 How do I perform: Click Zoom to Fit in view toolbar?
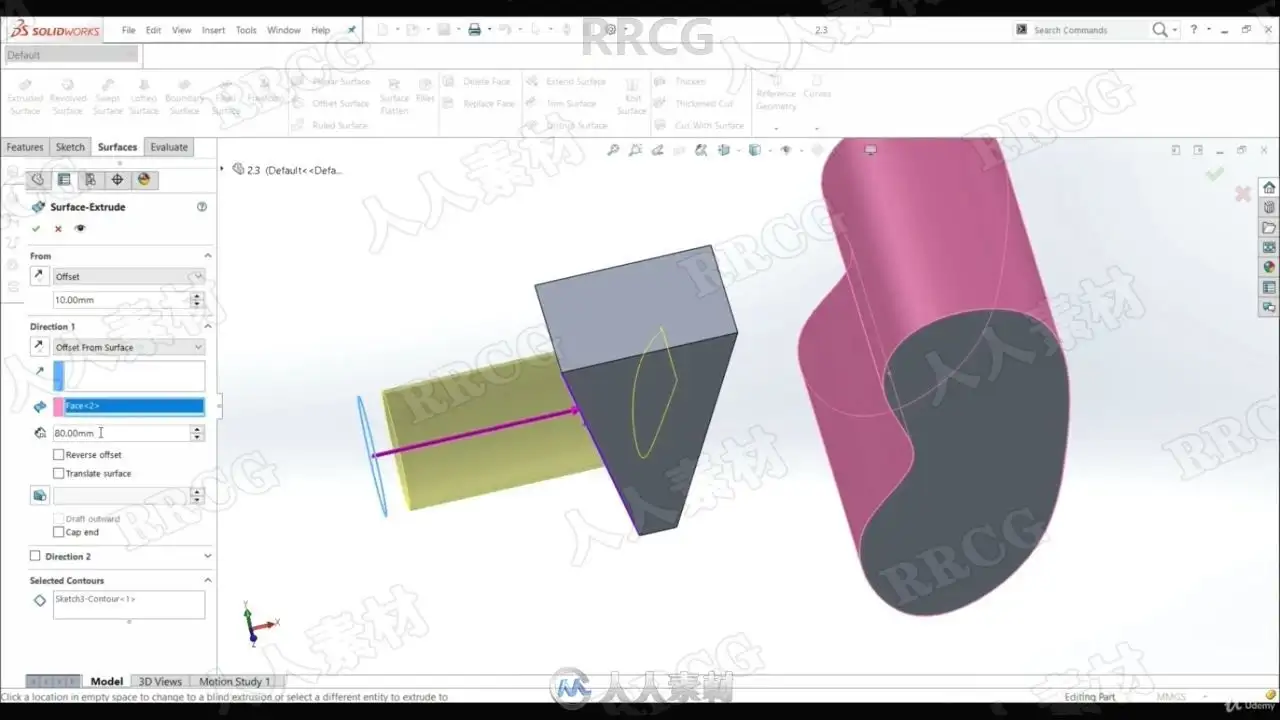click(613, 150)
